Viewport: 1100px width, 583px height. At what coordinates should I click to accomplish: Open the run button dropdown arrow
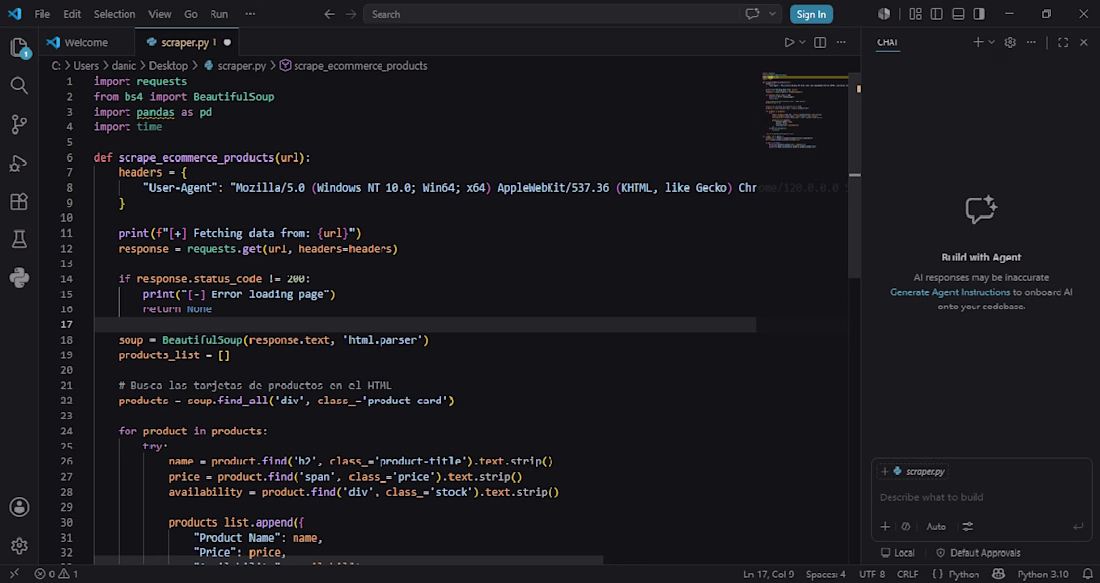[x=803, y=42]
